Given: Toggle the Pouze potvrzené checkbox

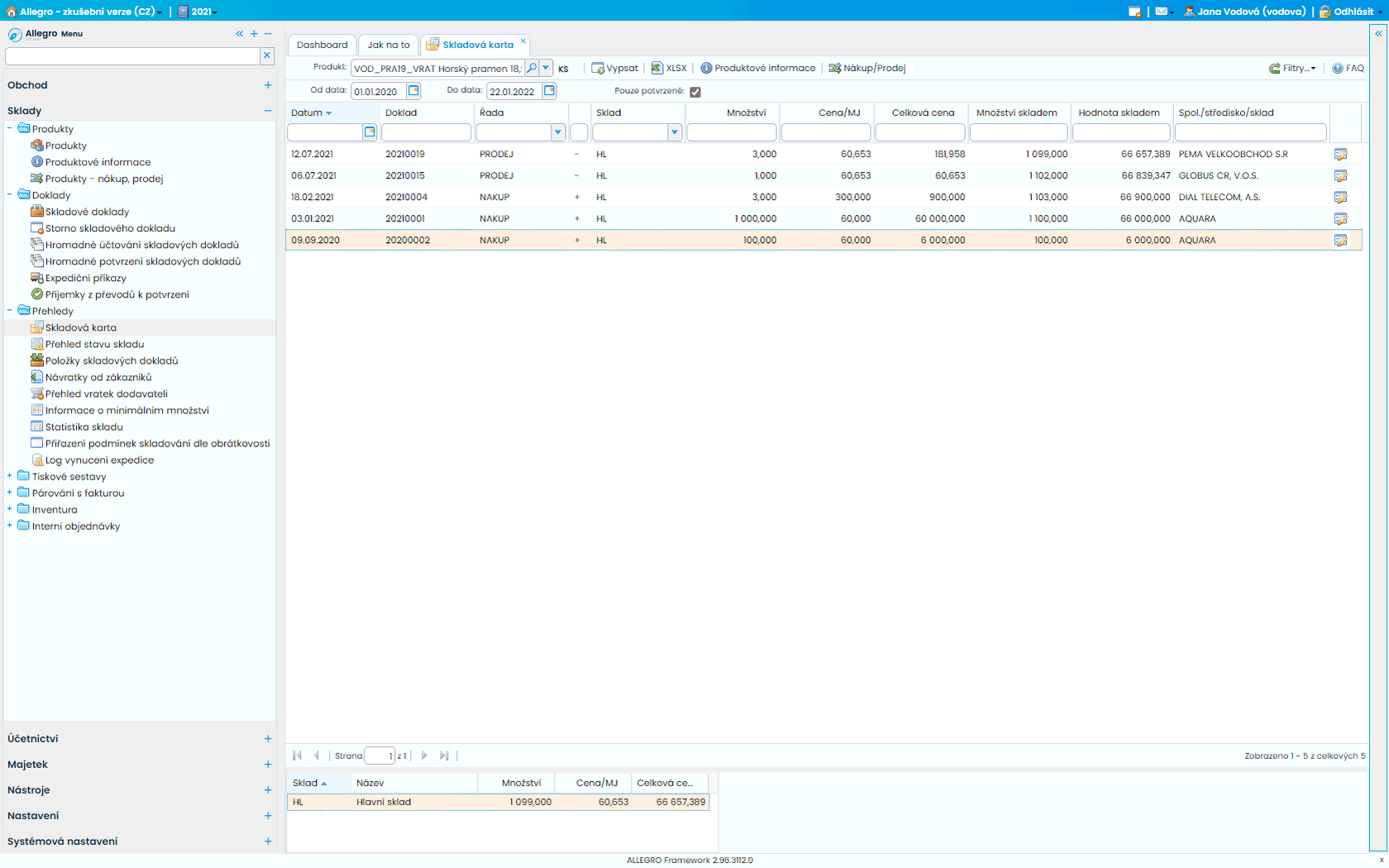Looking at the screenshot, I should coord(695,92).
